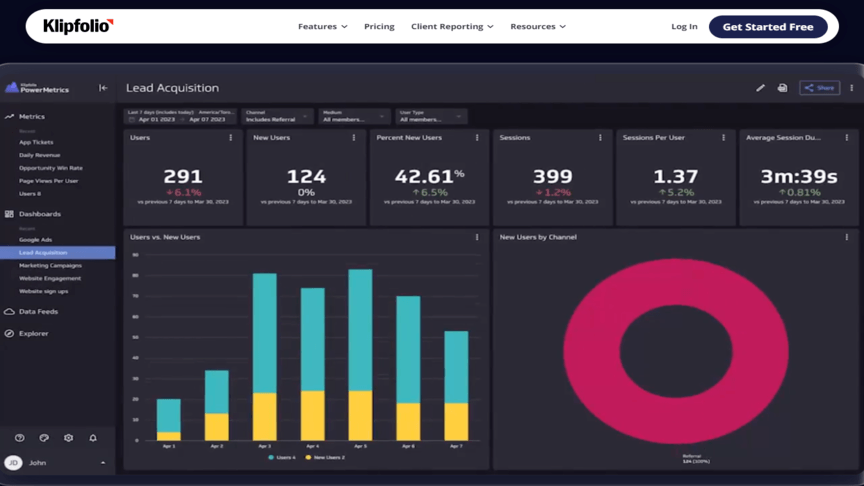Select Page Views Per User metric
The width and height of the screenshot is (864, 486).
coord(48,181)
